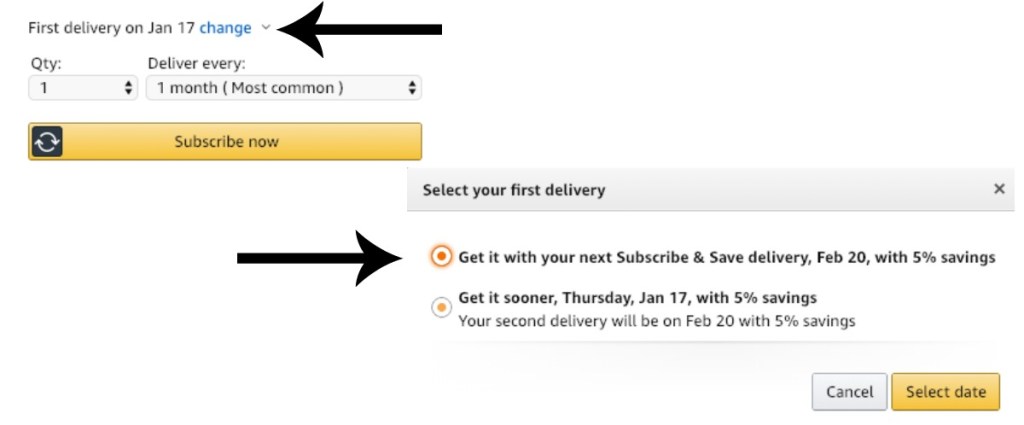Close the 'Select your first delivery' dialog
Screen dimensions: 1024x425
click(x=998, y=189)
